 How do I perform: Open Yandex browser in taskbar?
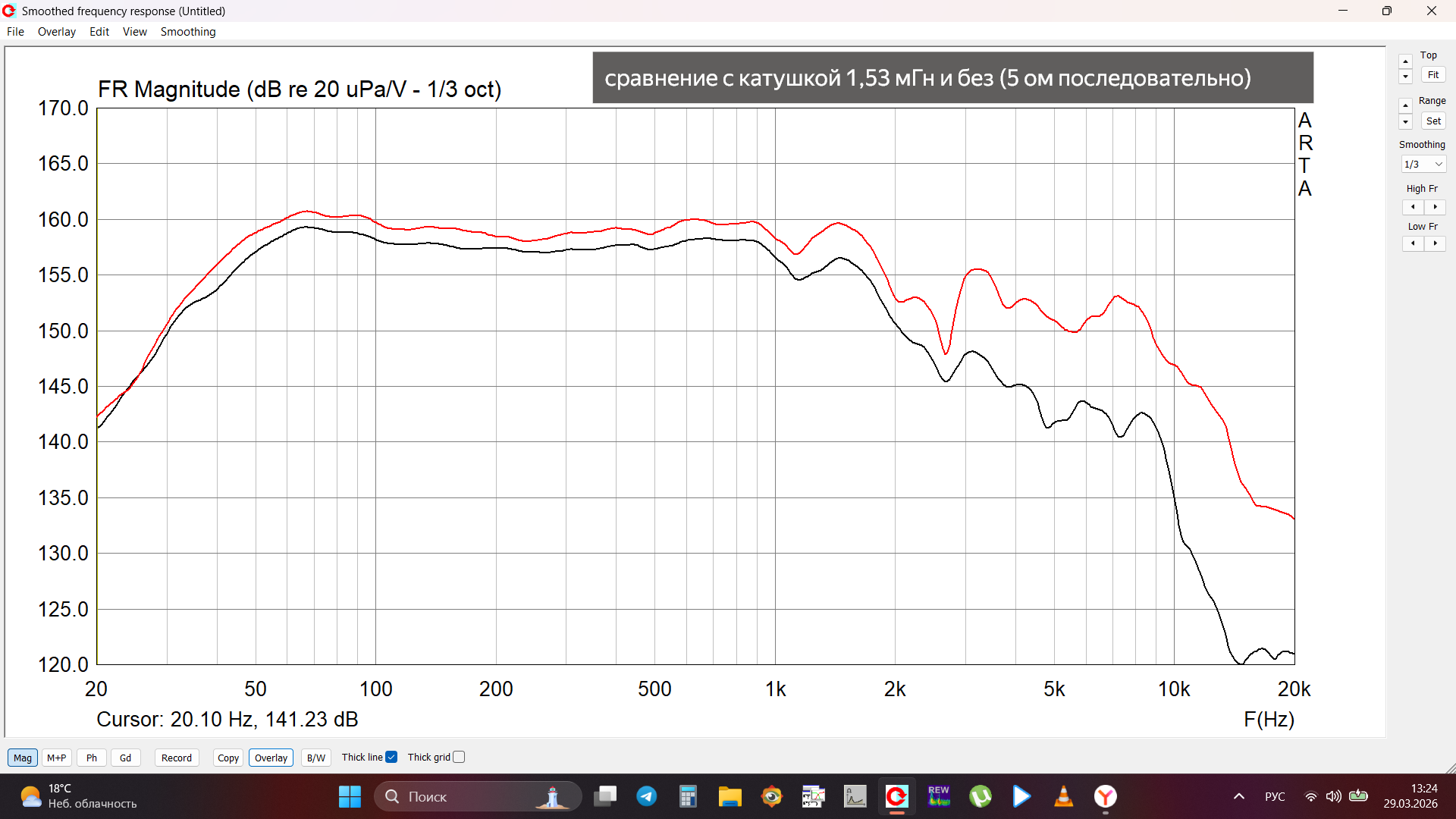click(1105, 796)
